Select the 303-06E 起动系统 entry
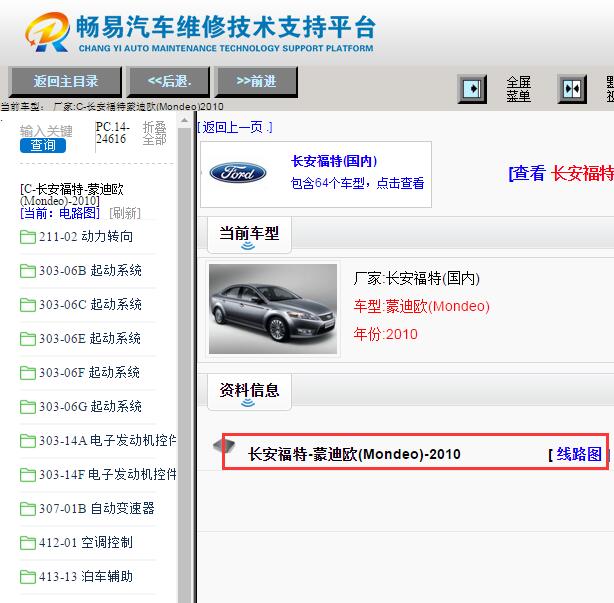 90,339
